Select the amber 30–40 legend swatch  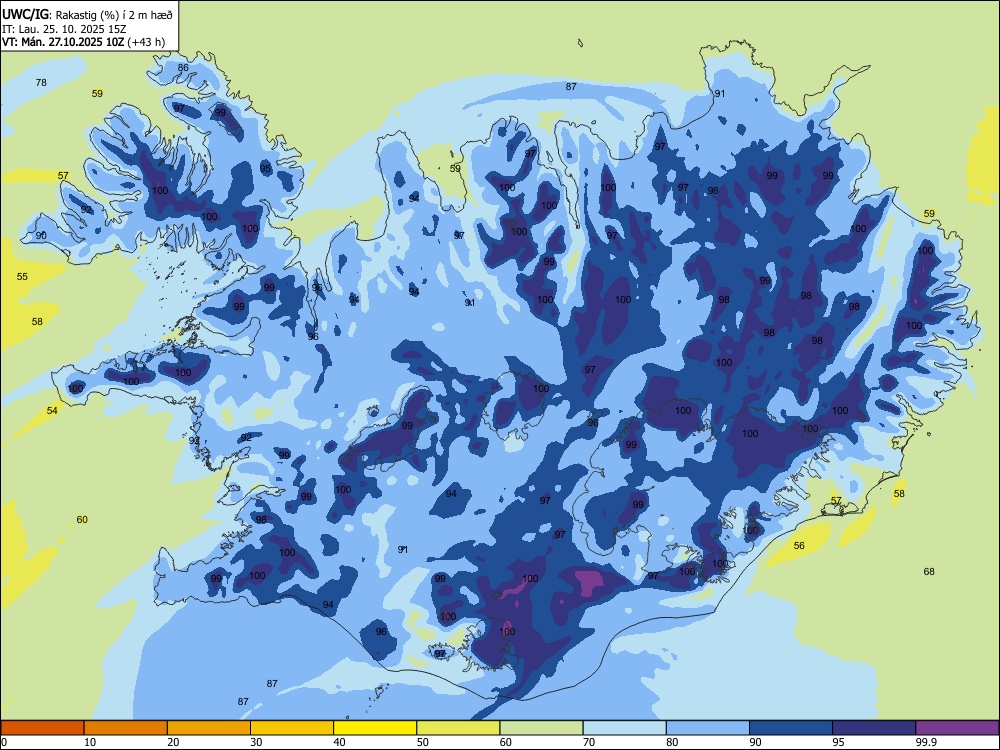(292, 728)
